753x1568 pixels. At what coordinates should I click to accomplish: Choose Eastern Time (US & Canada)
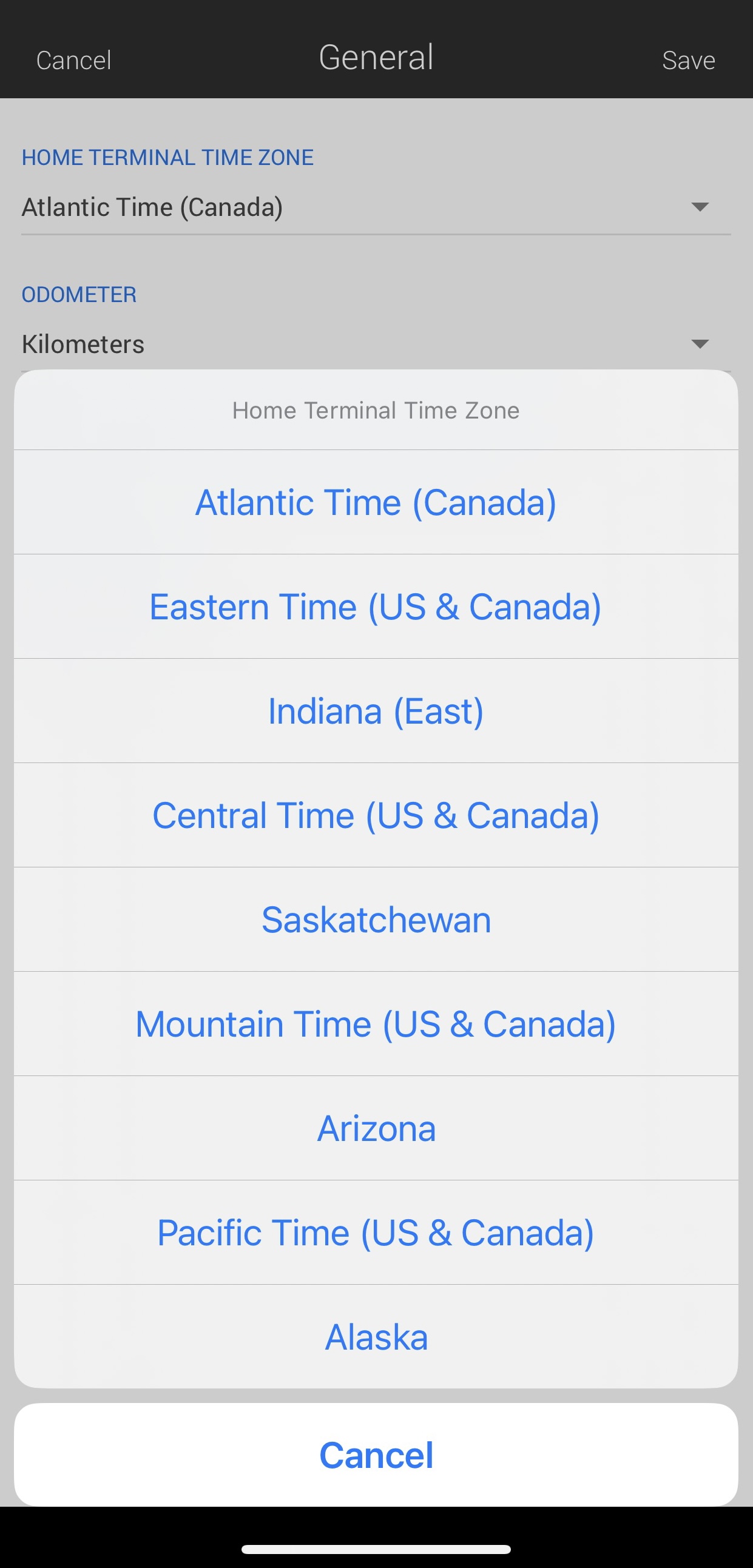point(376,606)
